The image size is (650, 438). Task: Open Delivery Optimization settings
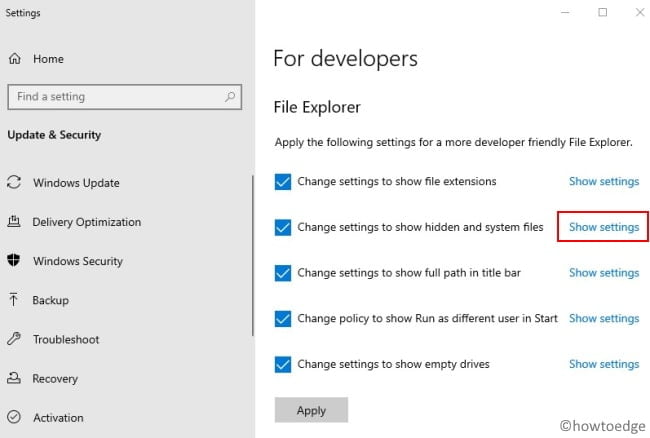pyautogui.click(x=87, y=222)
